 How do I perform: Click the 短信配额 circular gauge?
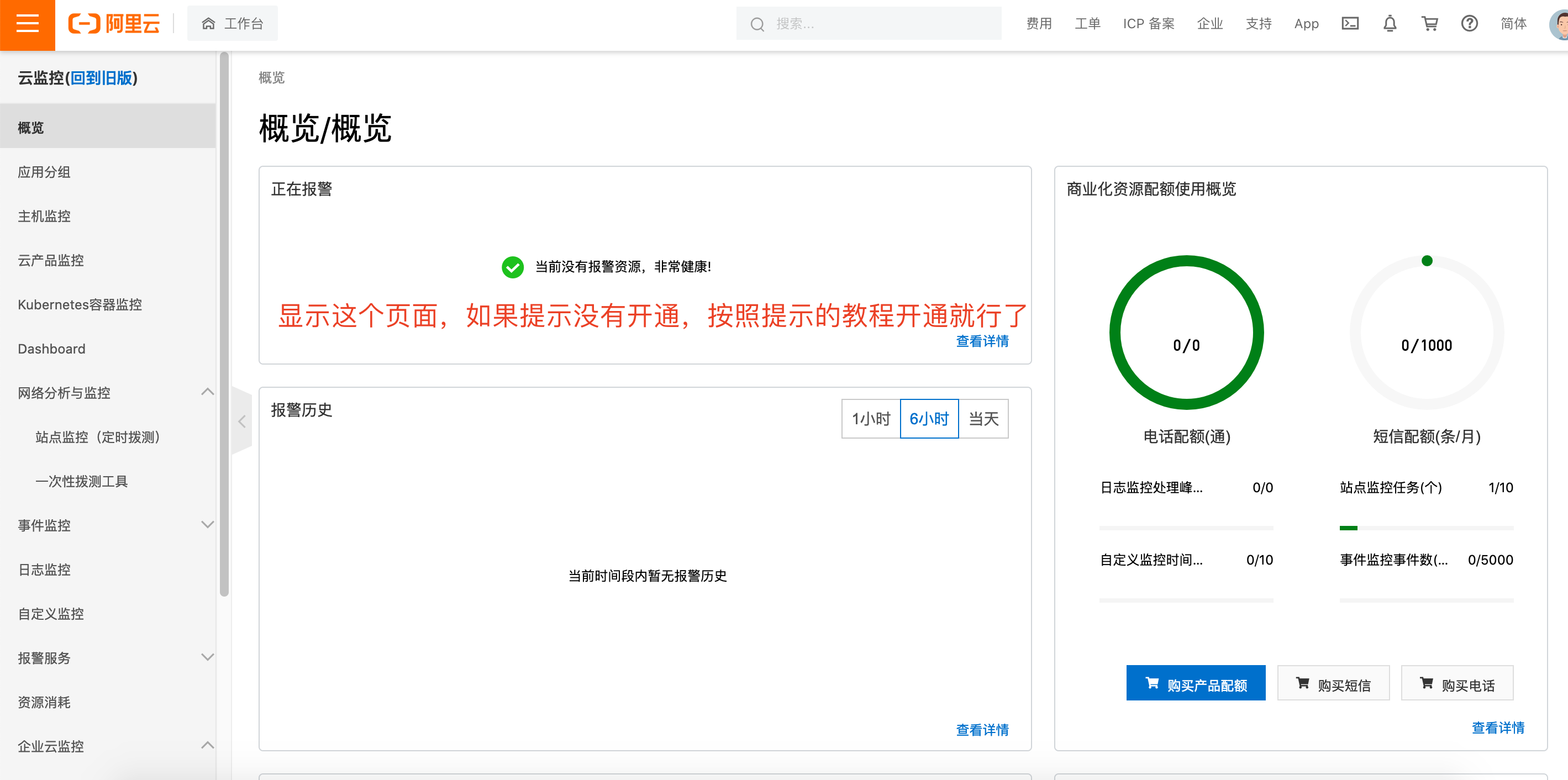click(1427, 333)
